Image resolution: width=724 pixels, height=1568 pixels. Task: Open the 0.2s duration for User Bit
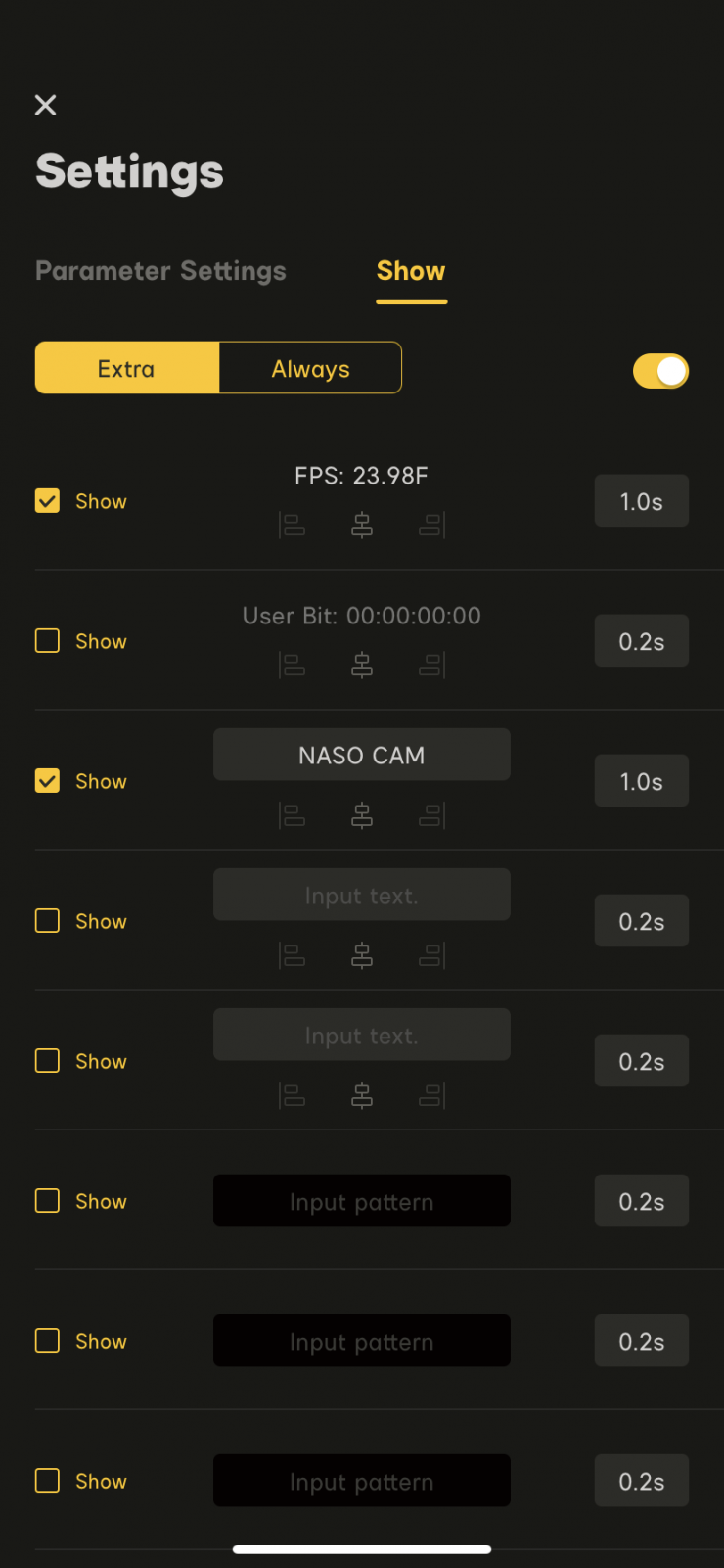point(641,641)
